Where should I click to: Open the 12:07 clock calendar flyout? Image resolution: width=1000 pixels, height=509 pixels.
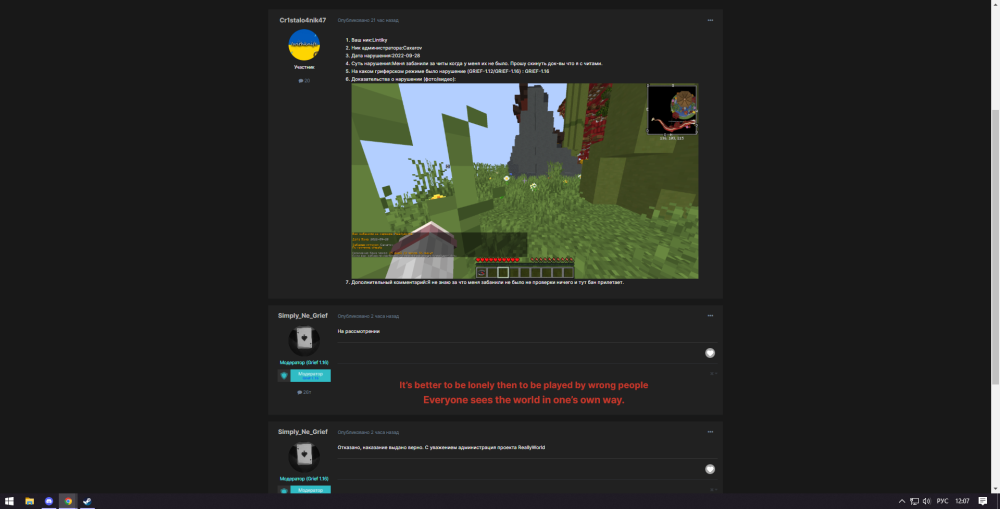(962, 501)
